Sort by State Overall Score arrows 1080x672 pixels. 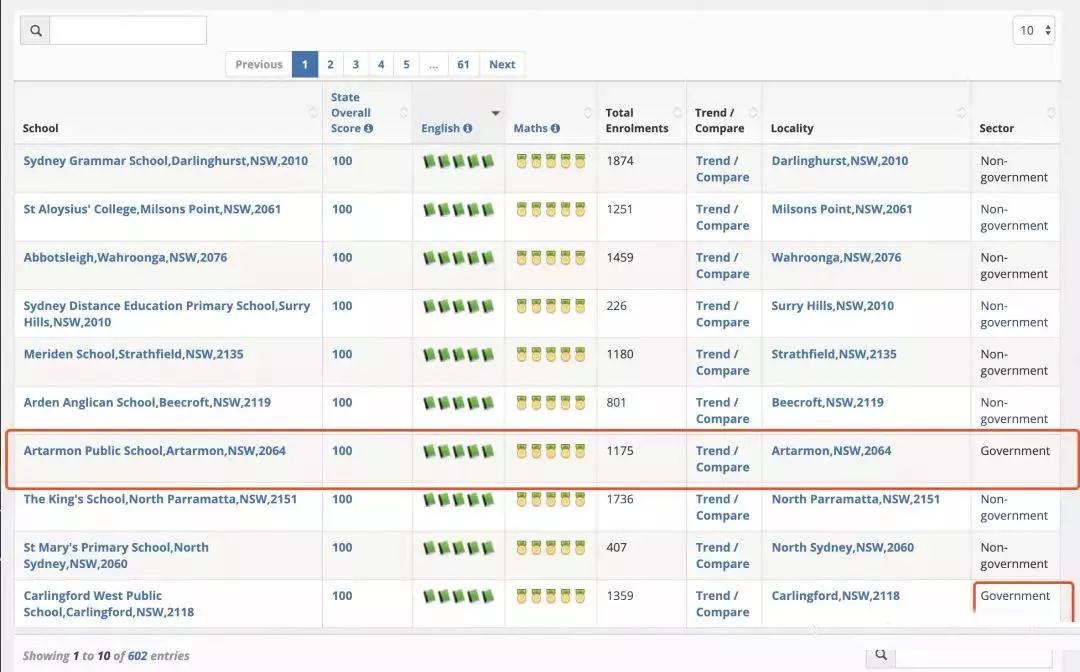point(404,113)
